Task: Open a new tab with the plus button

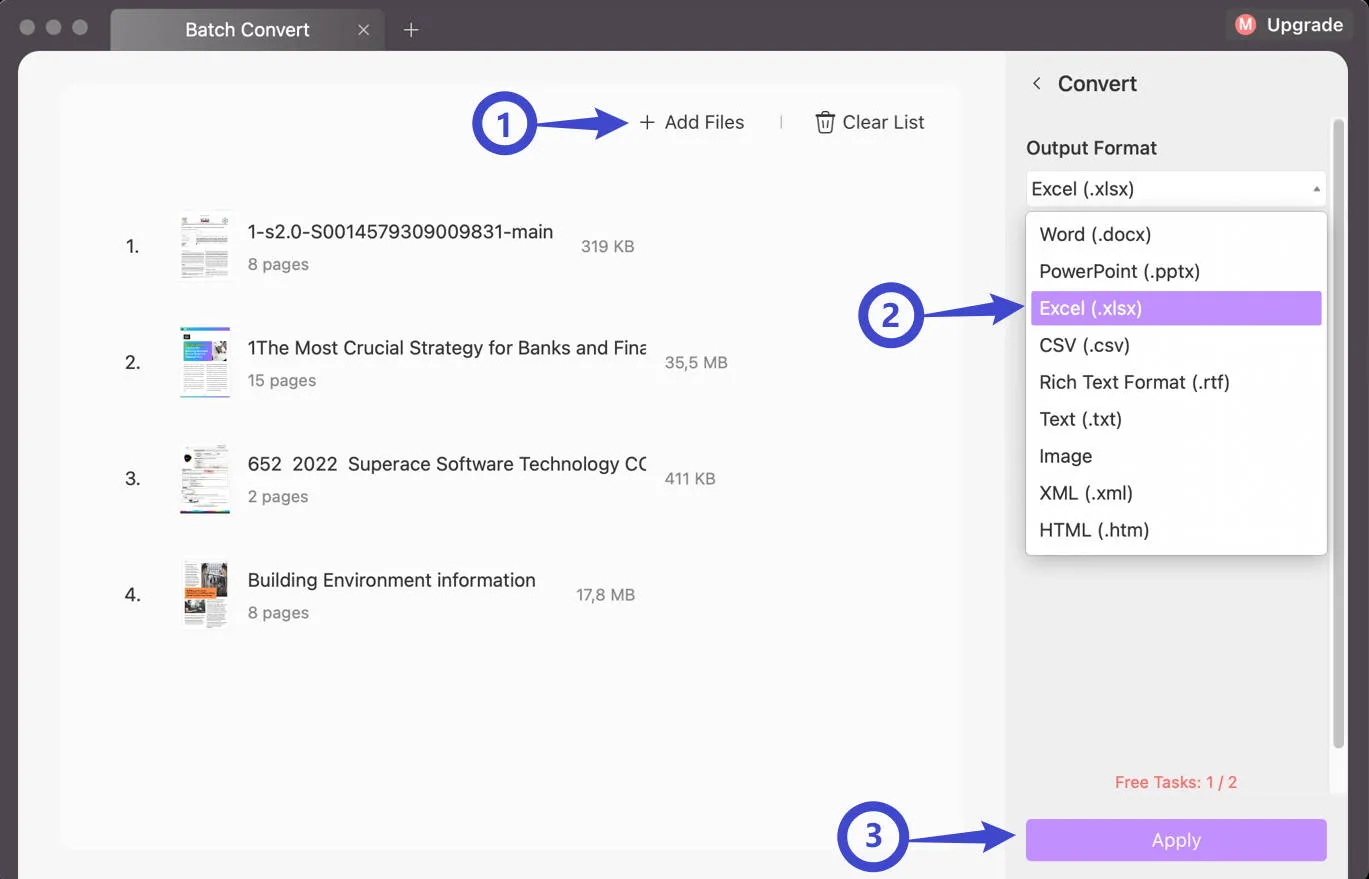Action: point(411,30)
